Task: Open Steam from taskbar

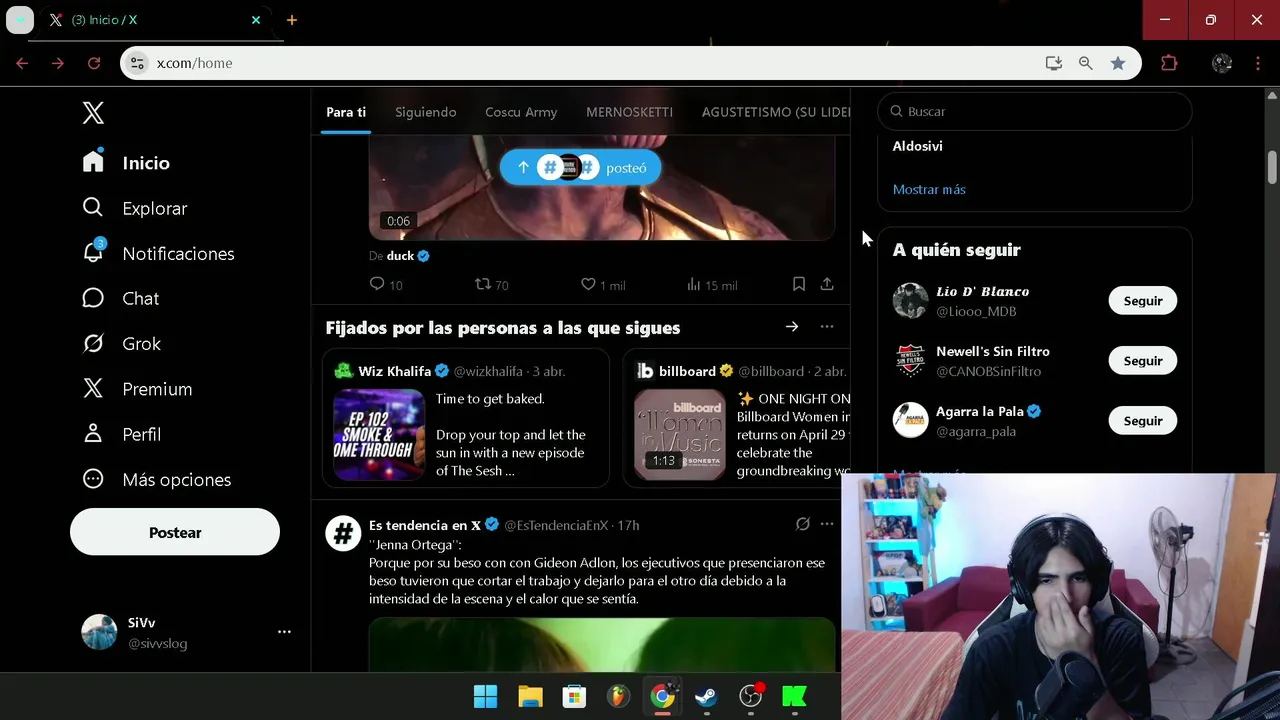Action: pos(706,697)
